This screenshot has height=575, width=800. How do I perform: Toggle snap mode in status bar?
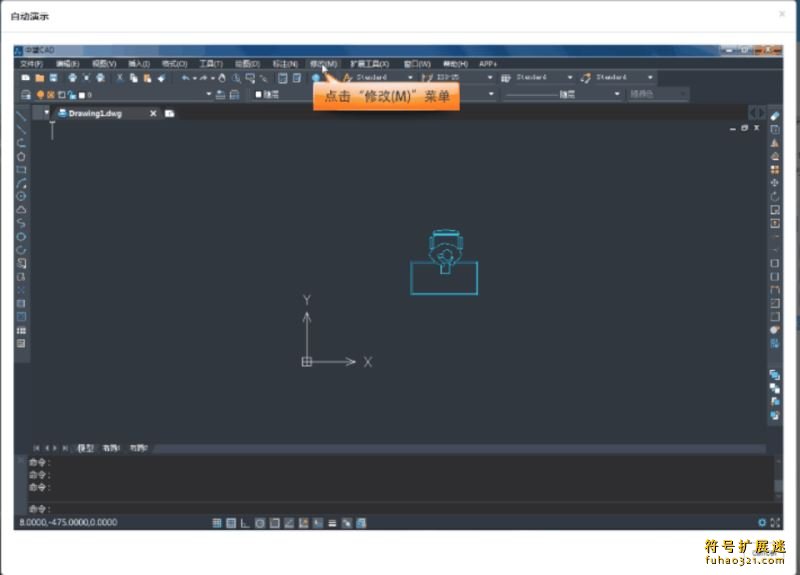(x=217, y=522)
